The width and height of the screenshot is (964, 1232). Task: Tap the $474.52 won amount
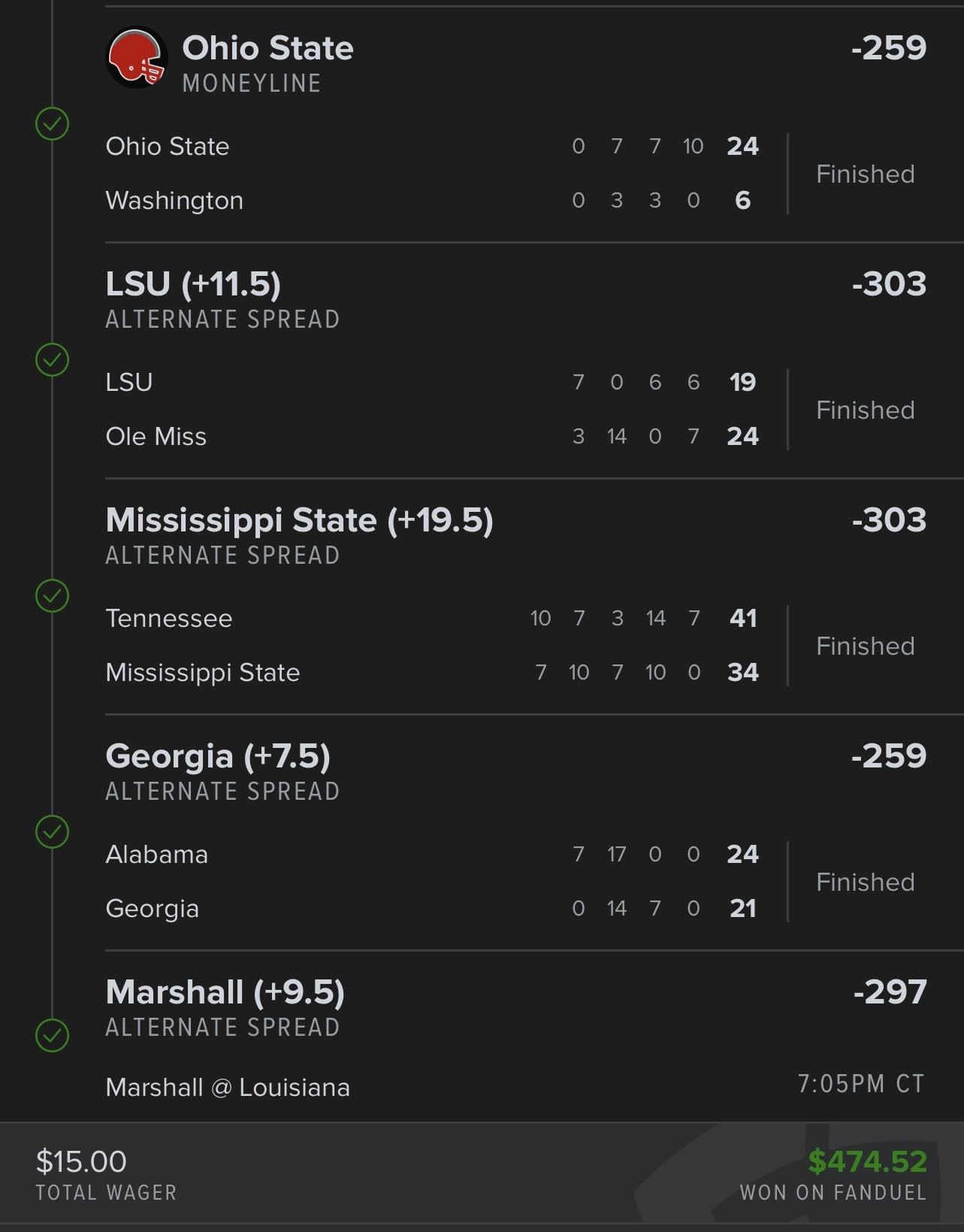[867, 1161]
